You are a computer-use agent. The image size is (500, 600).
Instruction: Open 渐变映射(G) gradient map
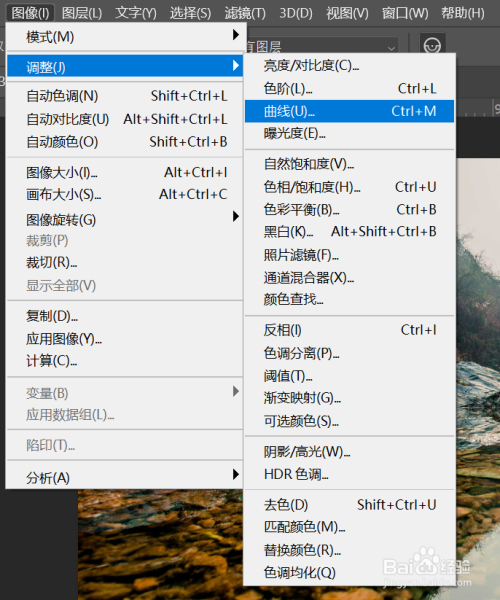349,398
